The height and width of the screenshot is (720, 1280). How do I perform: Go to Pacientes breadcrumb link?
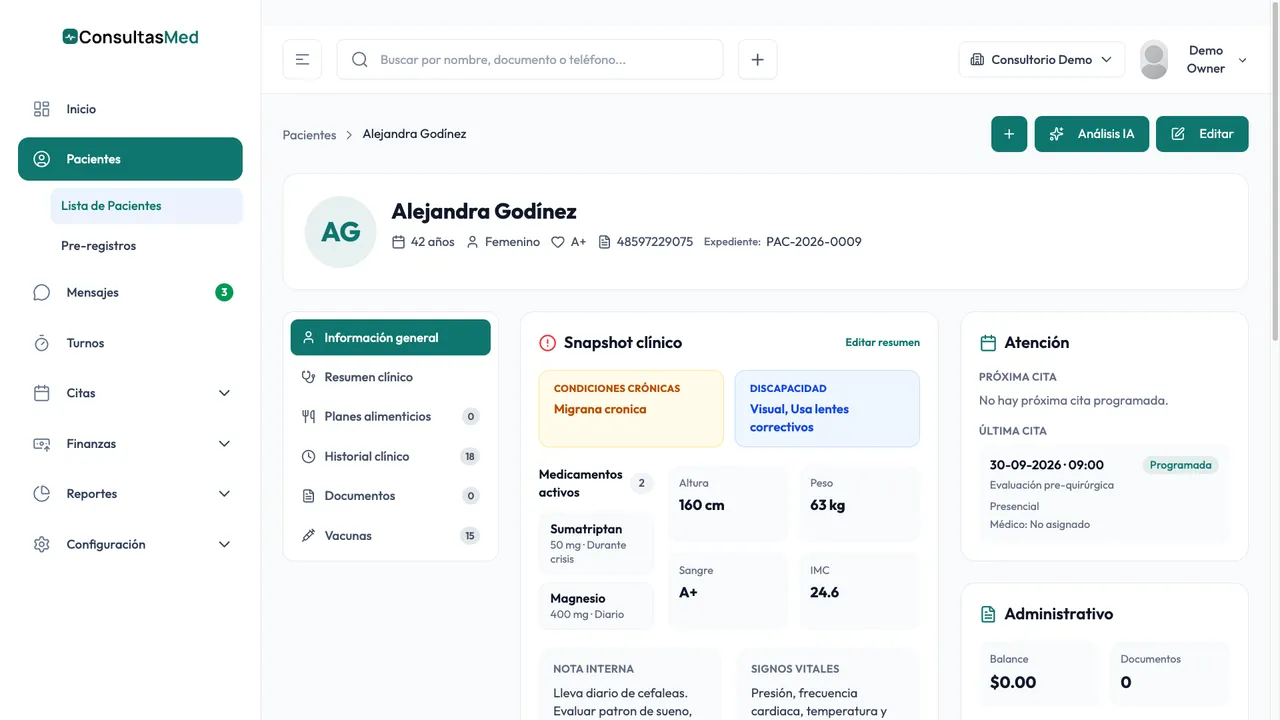click(309, 135)
